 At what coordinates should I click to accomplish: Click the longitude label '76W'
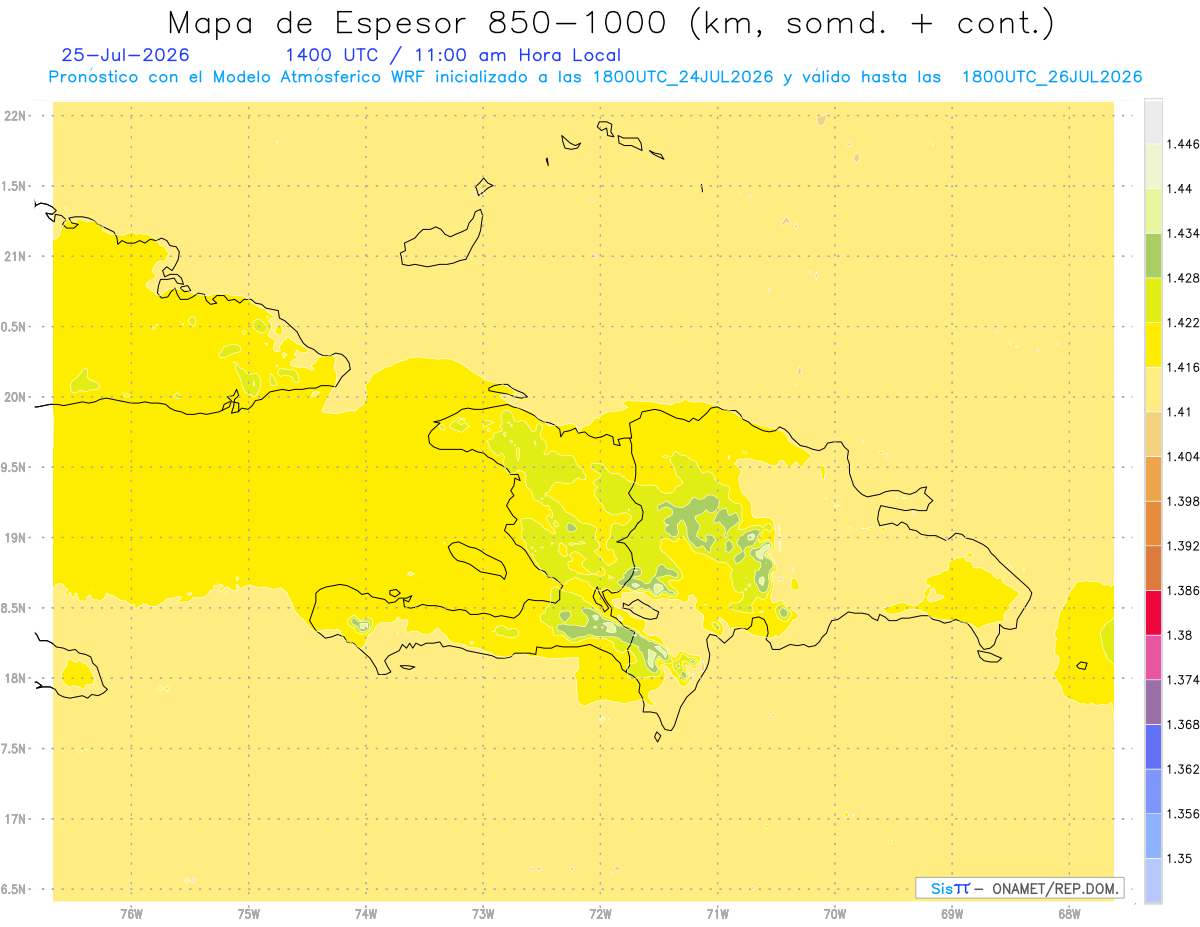coord(131,914)
